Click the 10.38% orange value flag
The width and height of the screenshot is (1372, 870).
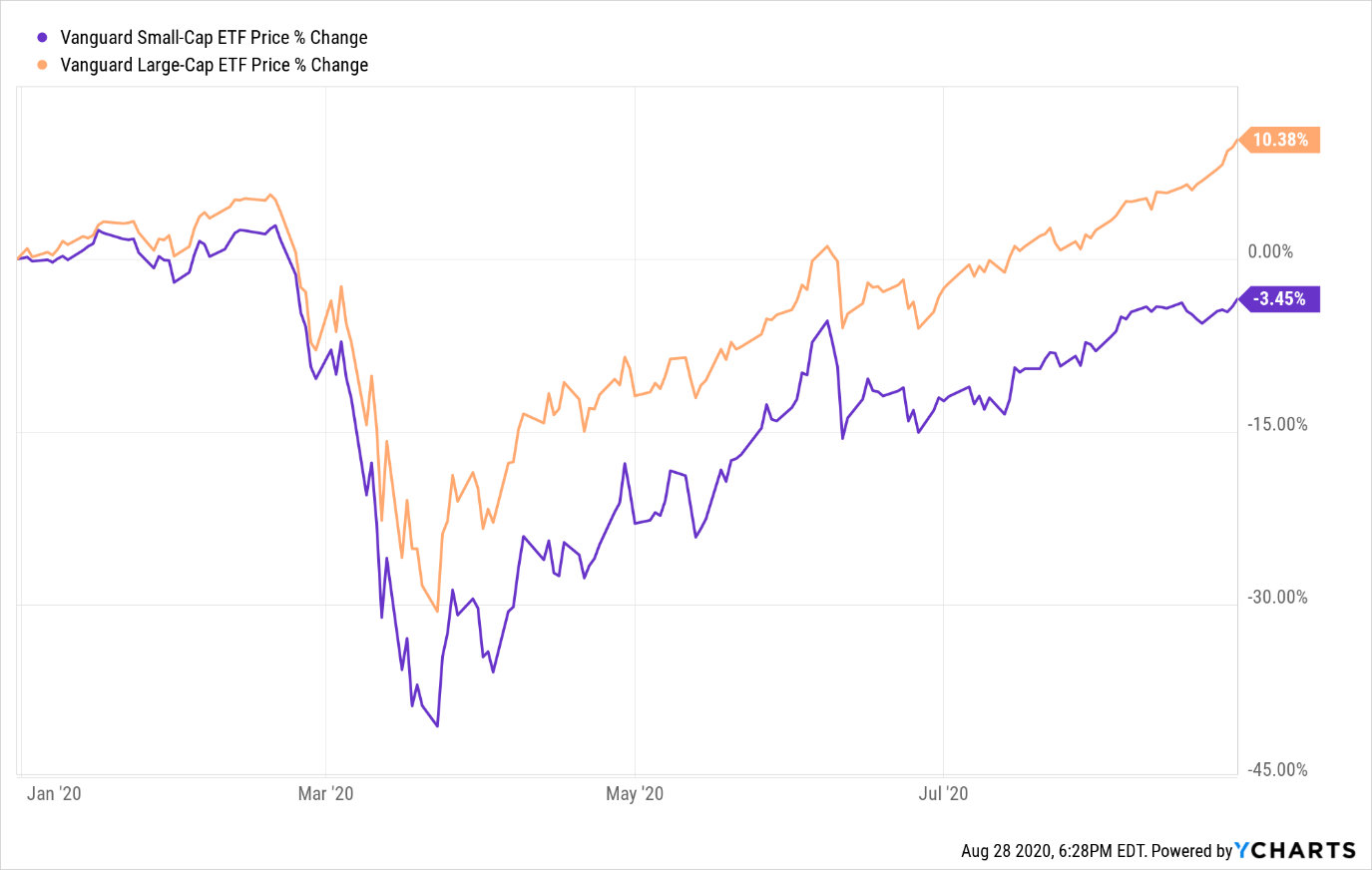[x=1279, y=140]
